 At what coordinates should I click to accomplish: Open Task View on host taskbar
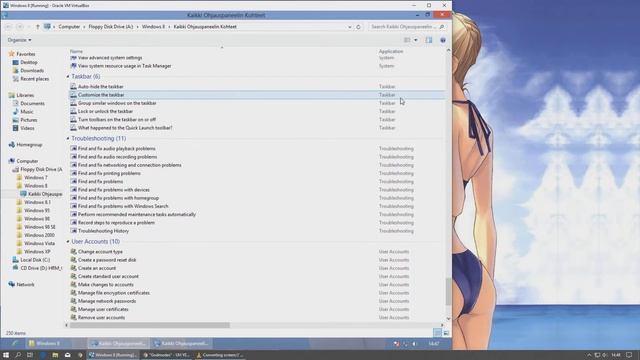30,355
